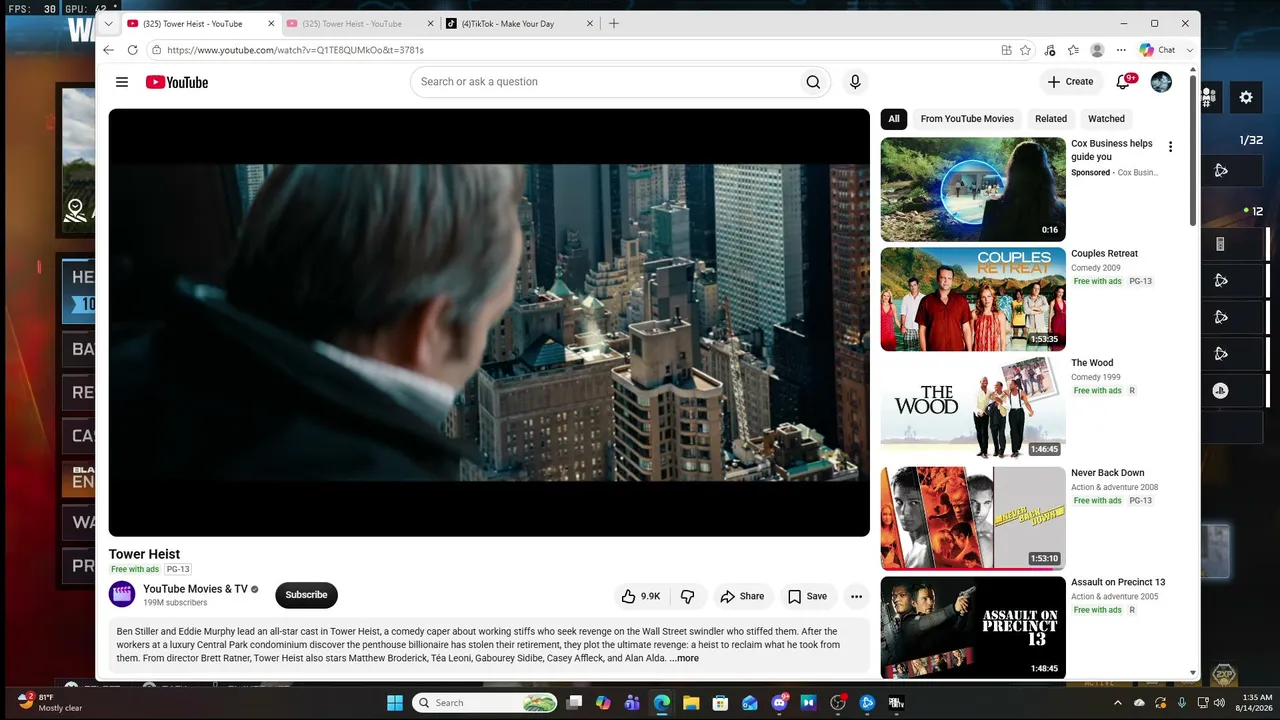This screenshot has height=720, width=1280.
Task: Open the YouTube Movies & TV channel name
Action: pyautogui.click(x=195, y=589)
